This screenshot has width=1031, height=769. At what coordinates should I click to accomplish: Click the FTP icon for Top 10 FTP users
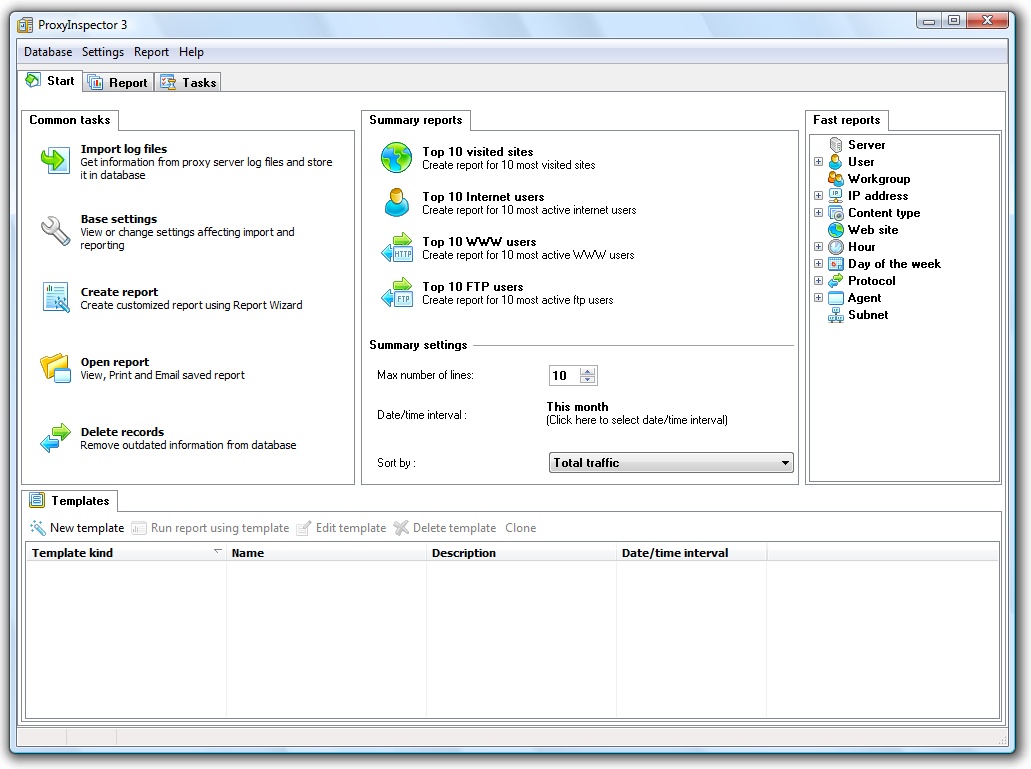[396, 292]
